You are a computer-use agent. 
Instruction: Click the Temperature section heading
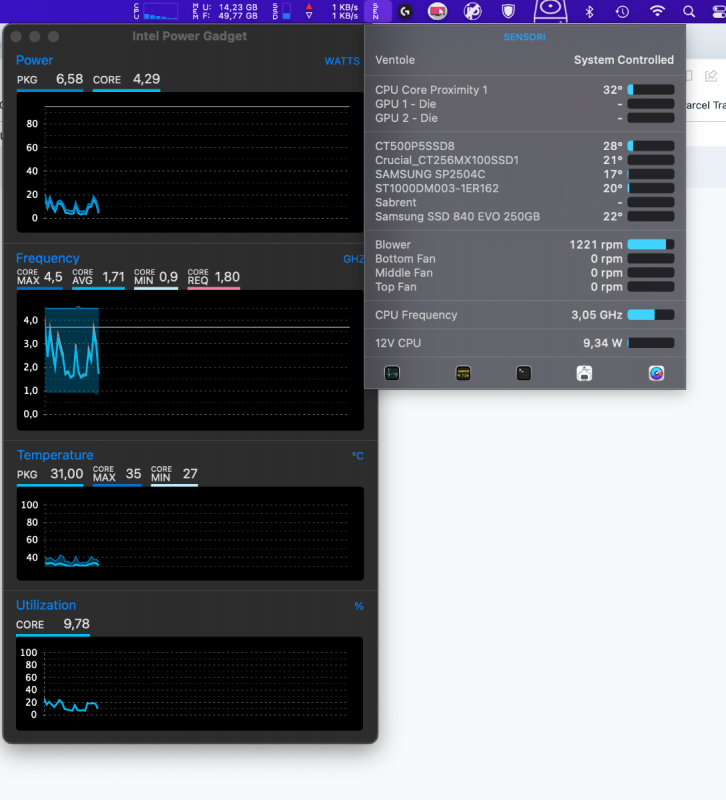[x=55, y=455]
